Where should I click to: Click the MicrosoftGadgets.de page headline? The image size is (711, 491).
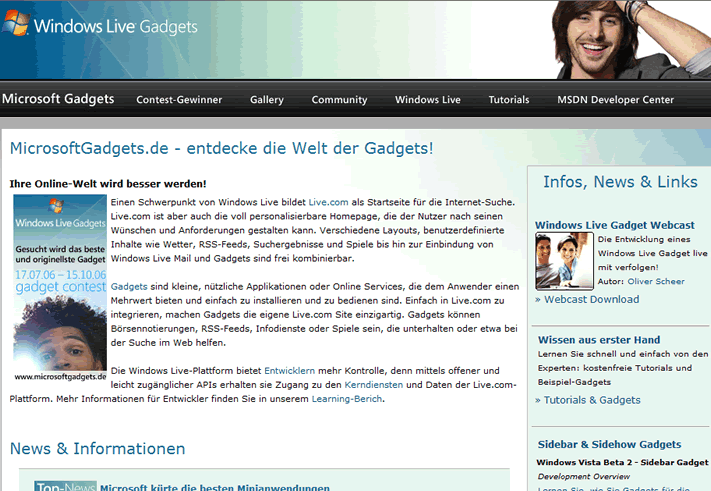pos(221,148)
